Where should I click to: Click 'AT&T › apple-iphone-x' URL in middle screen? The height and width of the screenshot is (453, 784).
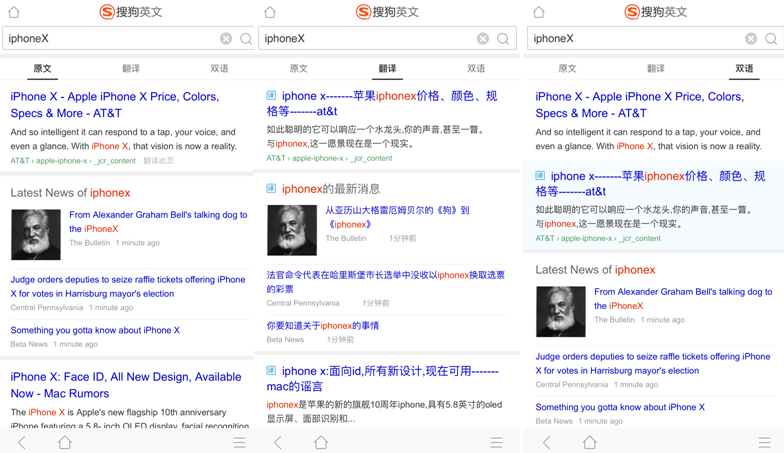click(x=329, y=158)
